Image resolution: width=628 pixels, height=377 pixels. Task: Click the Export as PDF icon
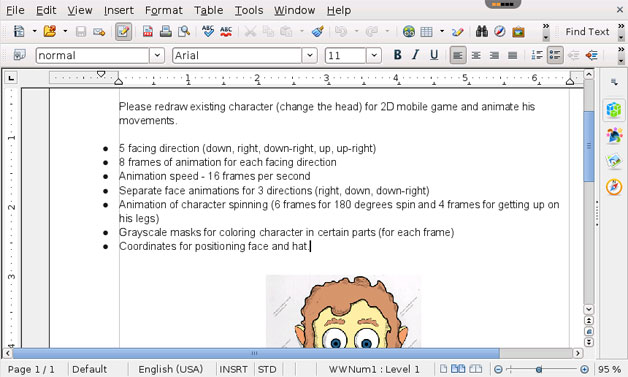coord(147,32)
